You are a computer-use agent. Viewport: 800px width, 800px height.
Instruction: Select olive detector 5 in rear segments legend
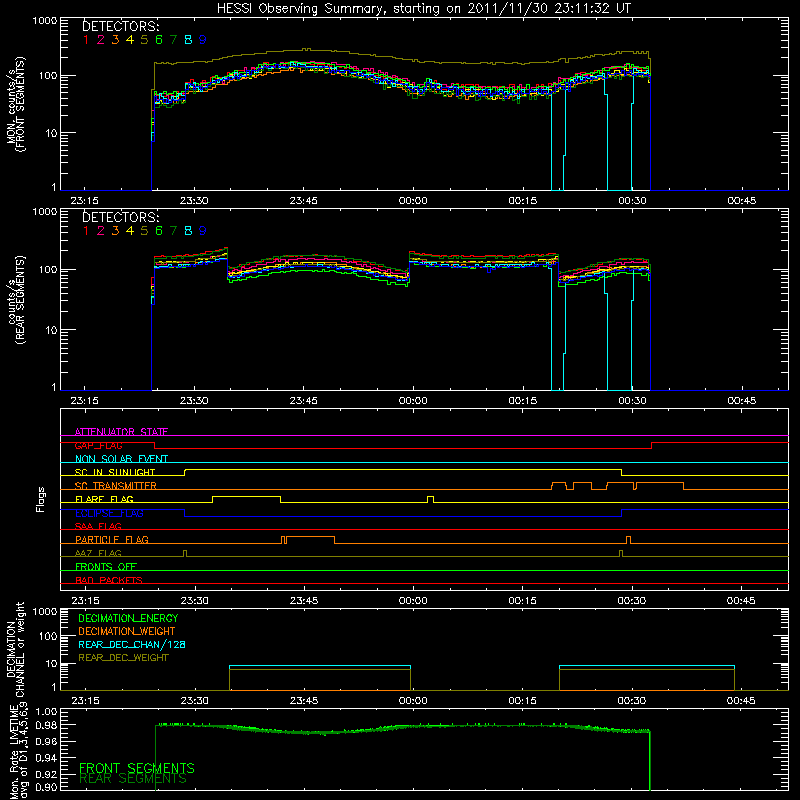click(144, 231)
